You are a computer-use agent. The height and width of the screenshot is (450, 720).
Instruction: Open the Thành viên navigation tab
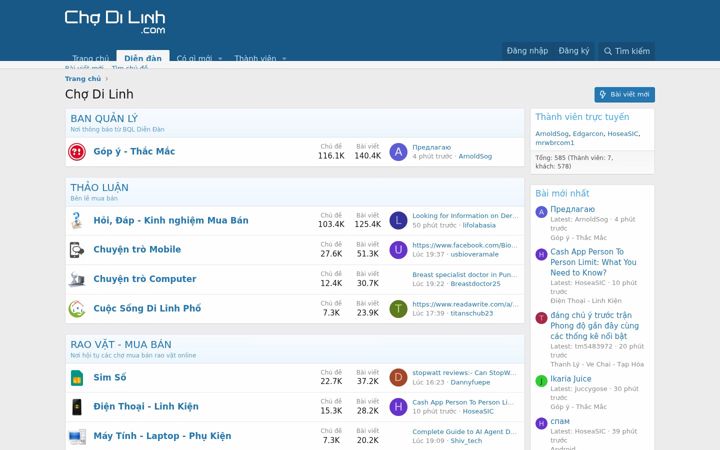255,58
